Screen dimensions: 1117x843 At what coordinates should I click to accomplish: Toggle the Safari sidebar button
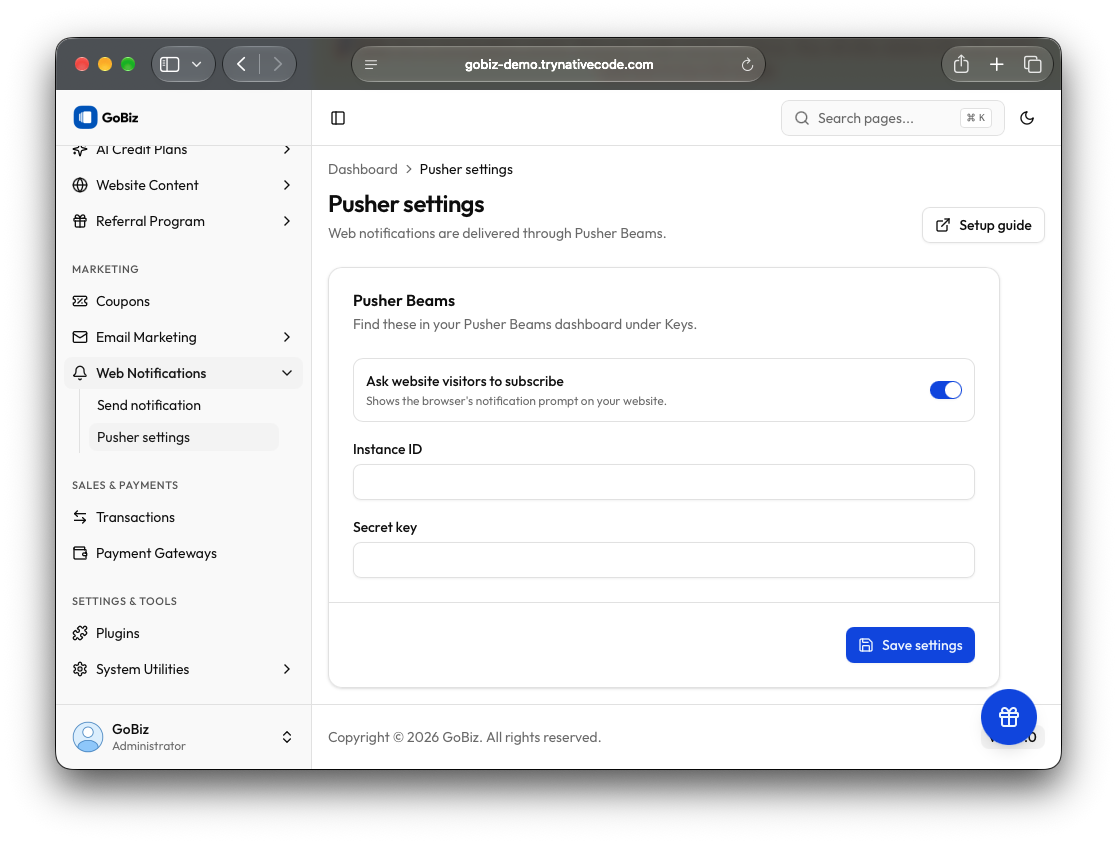point(170,65)
